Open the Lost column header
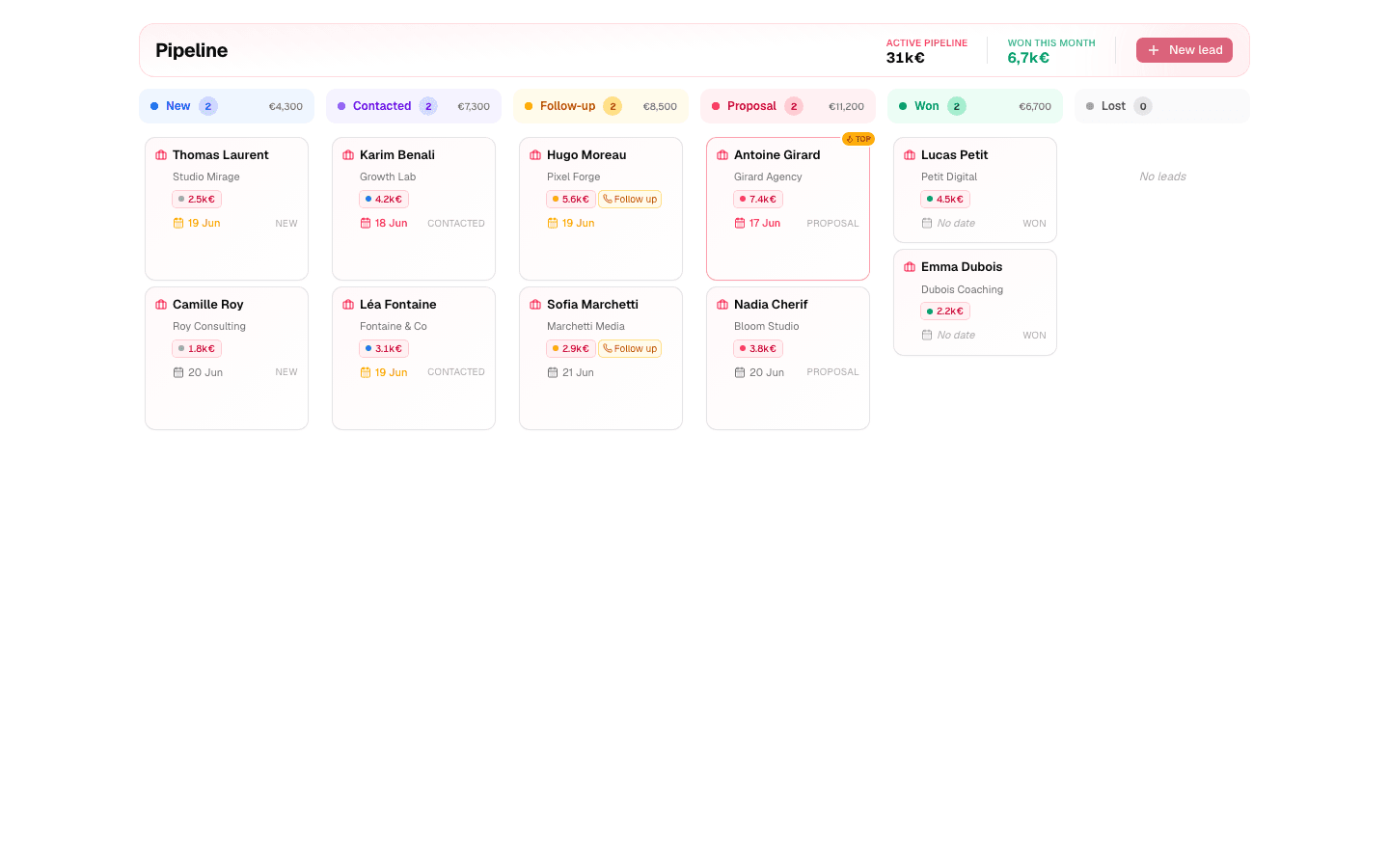The width and height of the screenshot is (1389, 868). tap(1162, 106)
